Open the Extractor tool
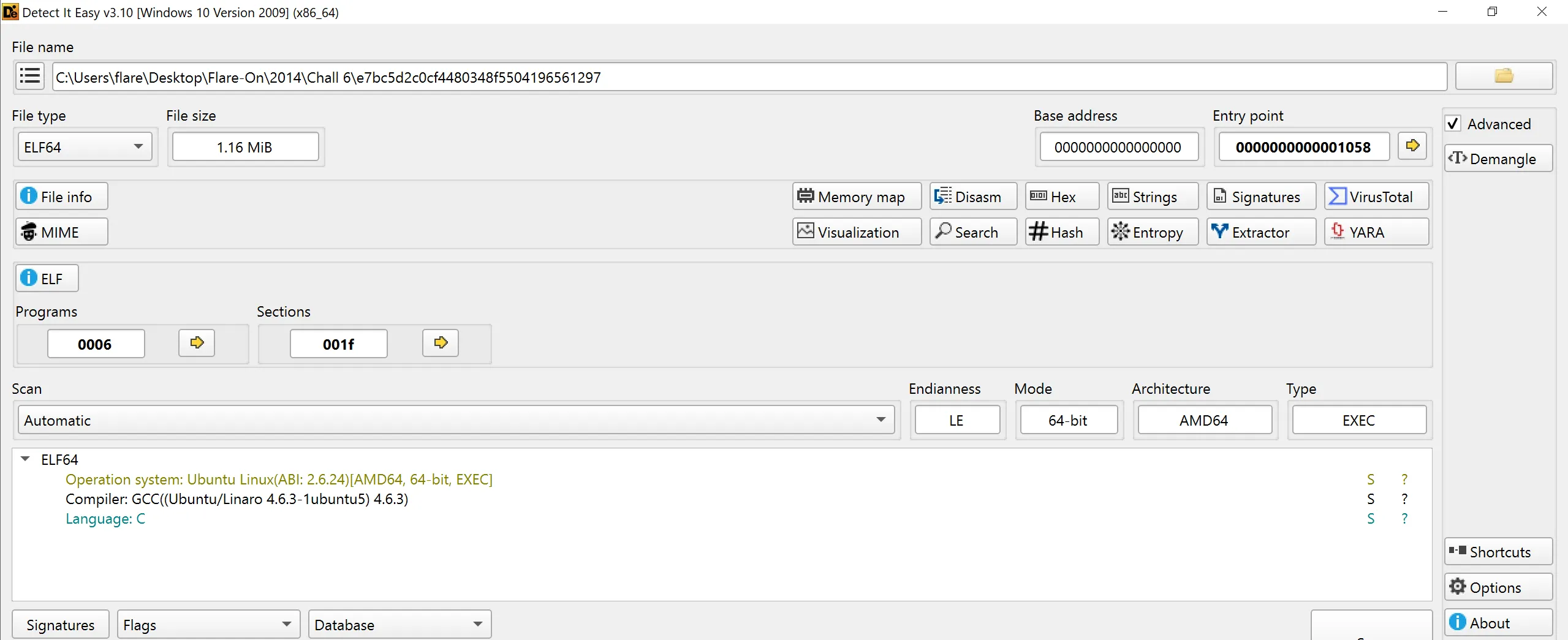Screen dimensions: 1568x640 tap(1260, 232)
